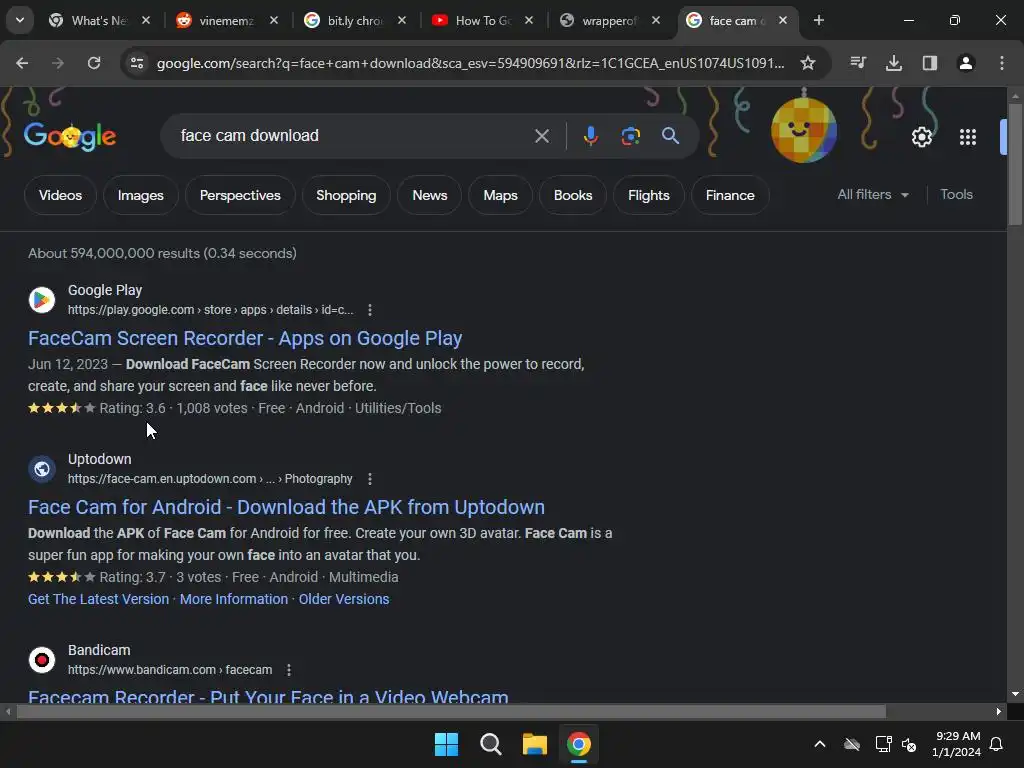Filter results by Videos
The image size is (1024, 768).
click(x=60, y=195)
